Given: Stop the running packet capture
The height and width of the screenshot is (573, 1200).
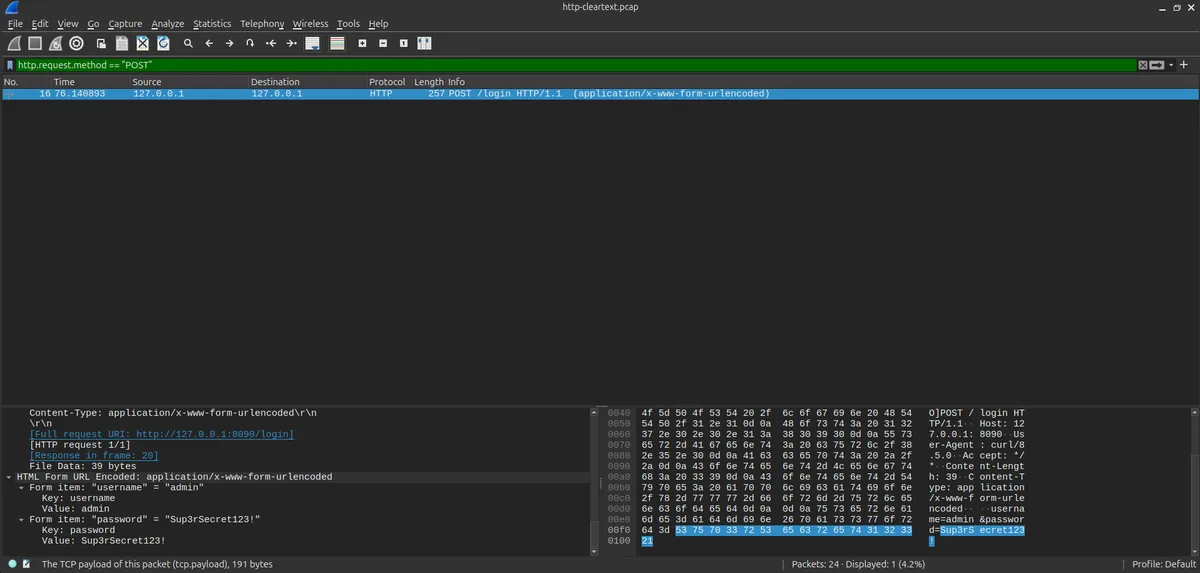Looking at the screenshot, I should tap(35, 43).
